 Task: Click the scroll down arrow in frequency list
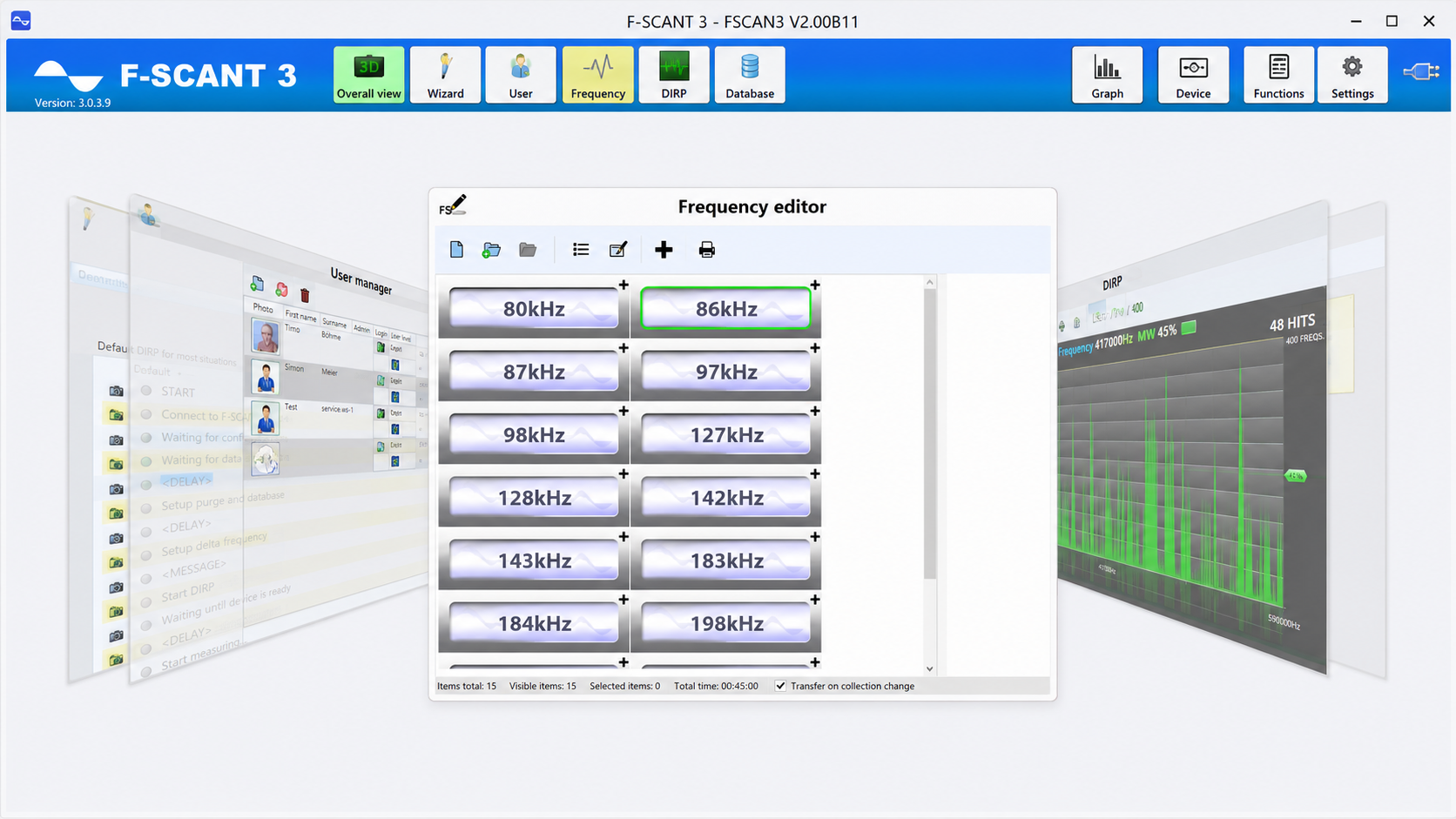coord(930,668)
